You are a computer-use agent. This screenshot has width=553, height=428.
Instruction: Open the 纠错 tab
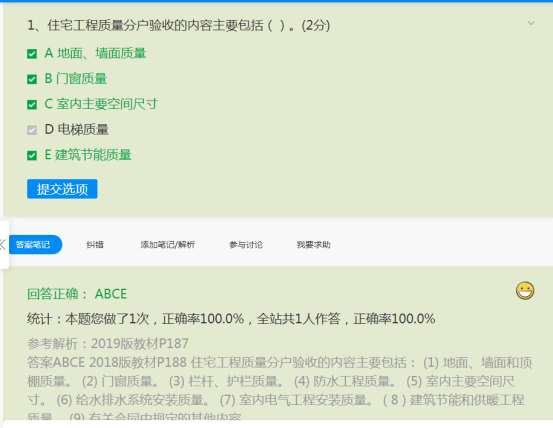pos(95,245)
